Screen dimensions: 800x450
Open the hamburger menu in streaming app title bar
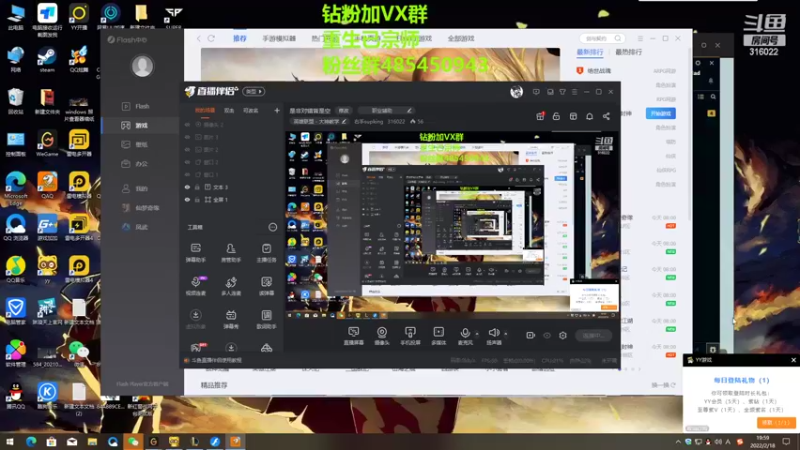[x=574, y=92]
